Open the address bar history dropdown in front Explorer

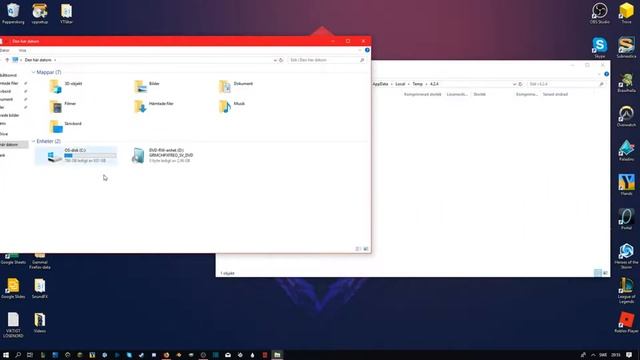(275, 60)
